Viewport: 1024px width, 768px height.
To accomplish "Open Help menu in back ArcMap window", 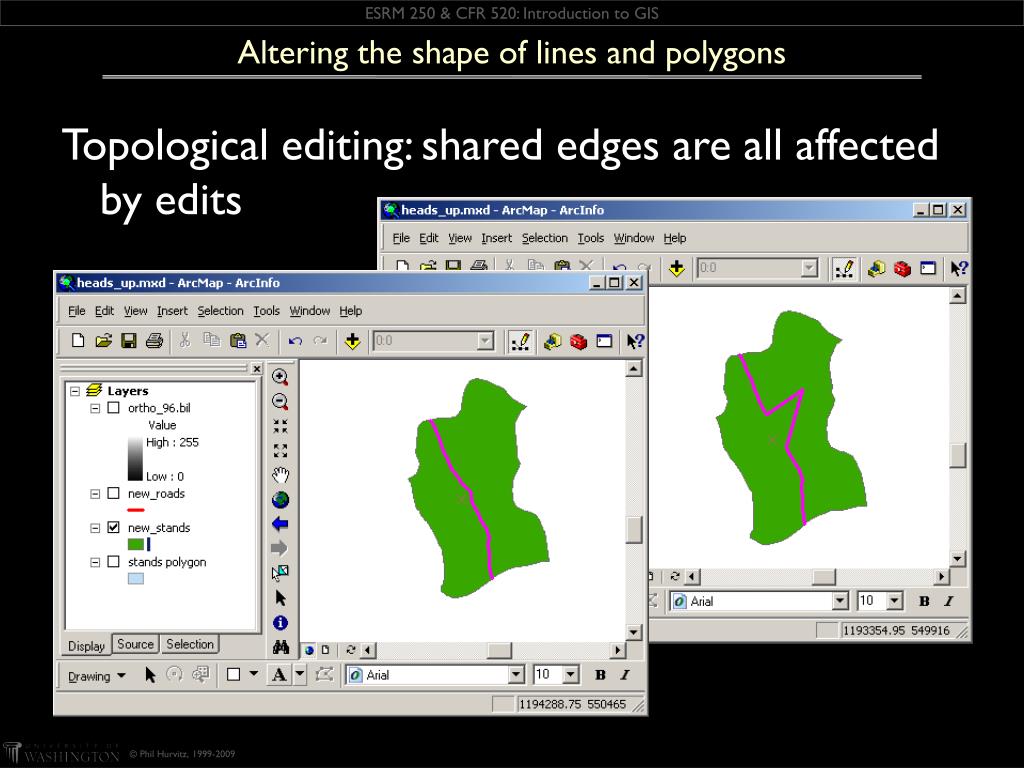I will [x=675, y=238].
